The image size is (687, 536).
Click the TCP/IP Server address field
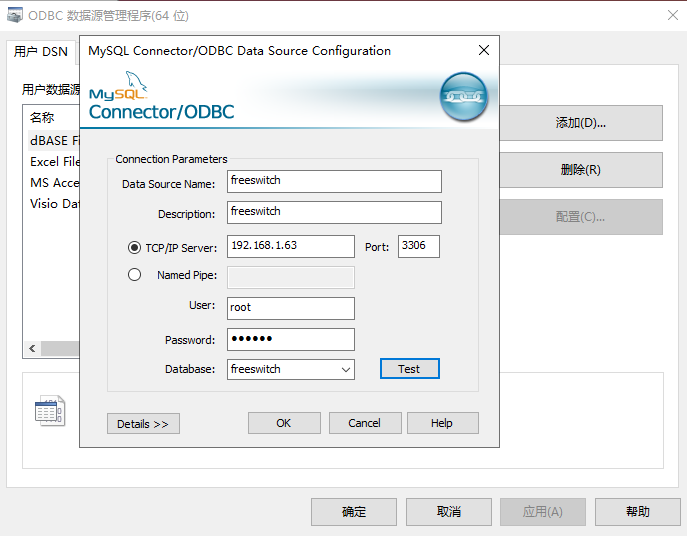tap(291, 246)
